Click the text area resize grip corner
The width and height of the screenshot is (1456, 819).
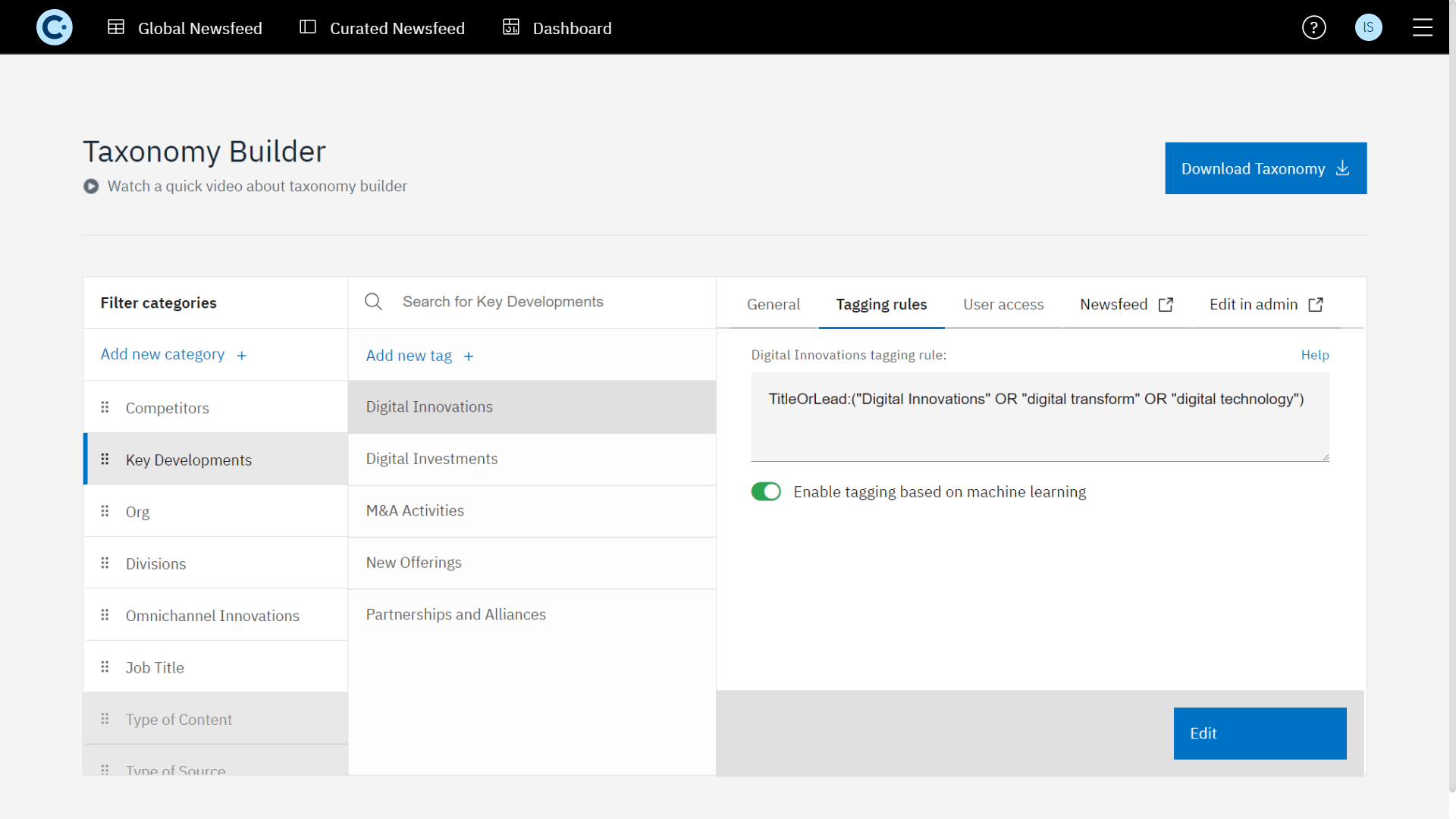coord(1326,457)
